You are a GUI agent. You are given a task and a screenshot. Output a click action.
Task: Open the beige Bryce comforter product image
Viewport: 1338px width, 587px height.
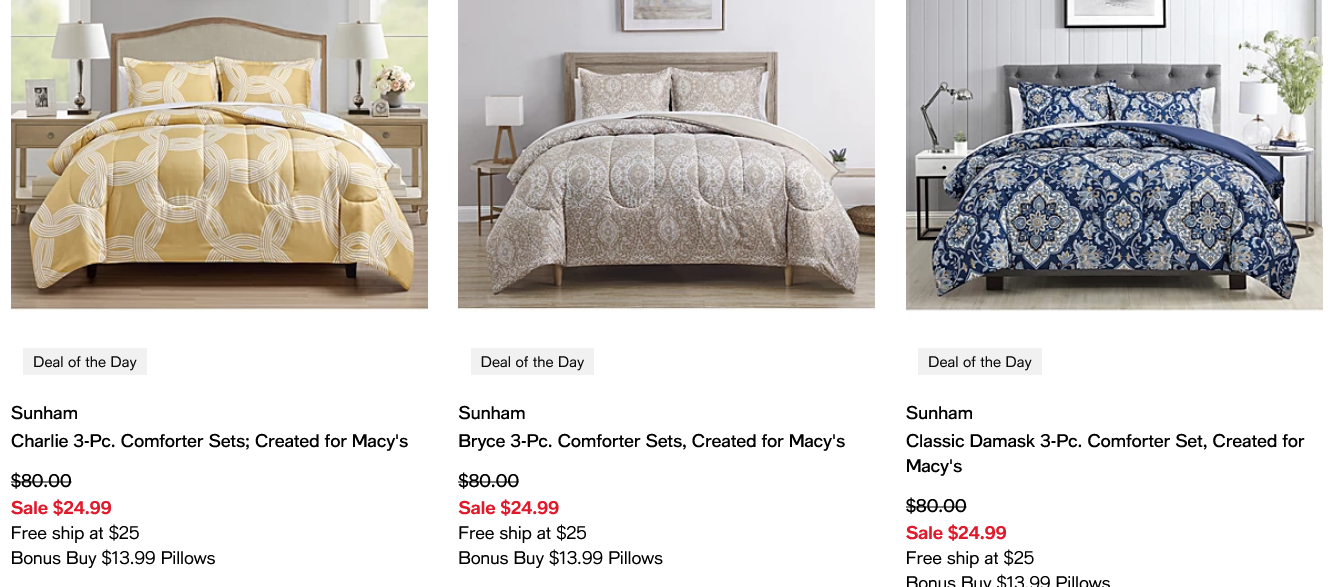[666, 154]
